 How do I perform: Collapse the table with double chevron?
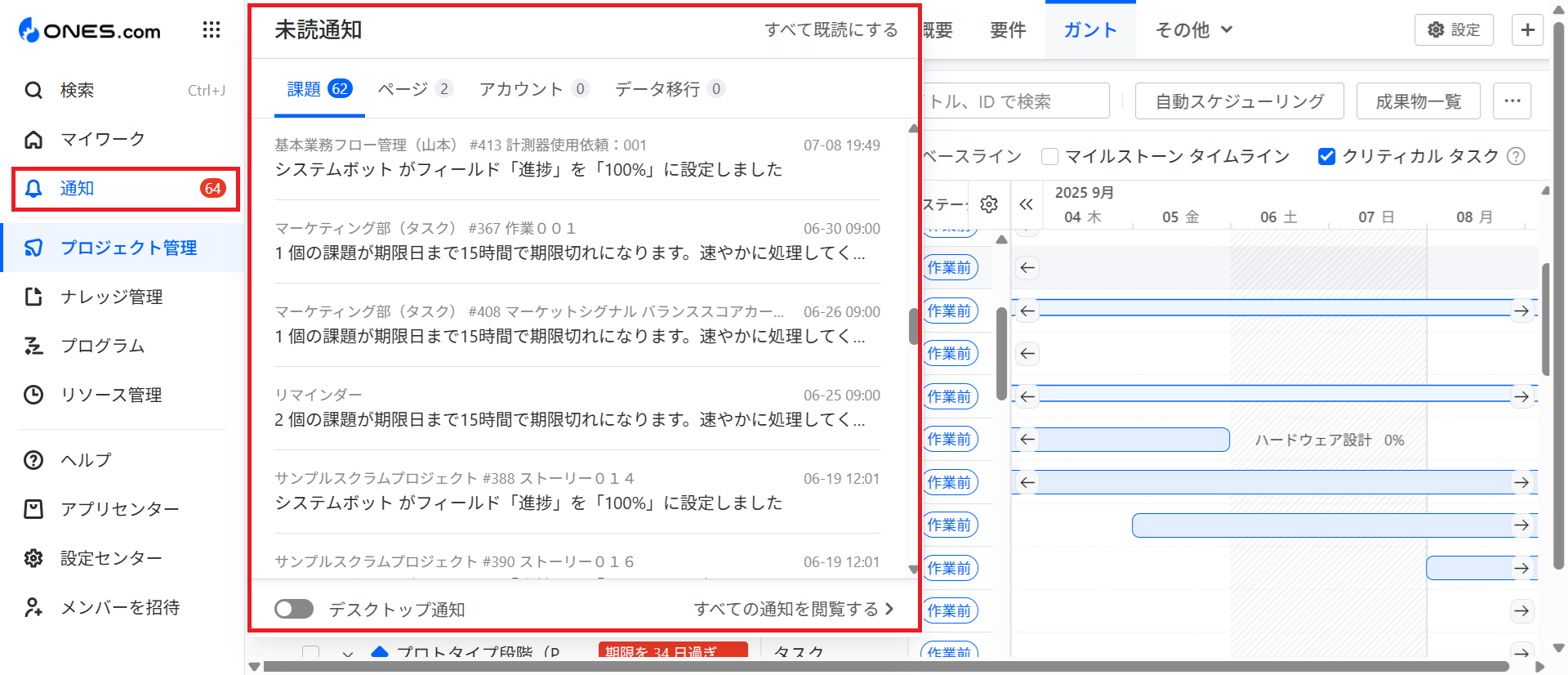tap(1027, 204)
